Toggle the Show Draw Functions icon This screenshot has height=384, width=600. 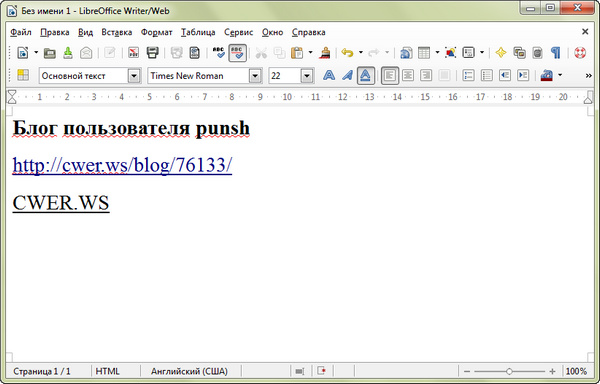point(450,53)
